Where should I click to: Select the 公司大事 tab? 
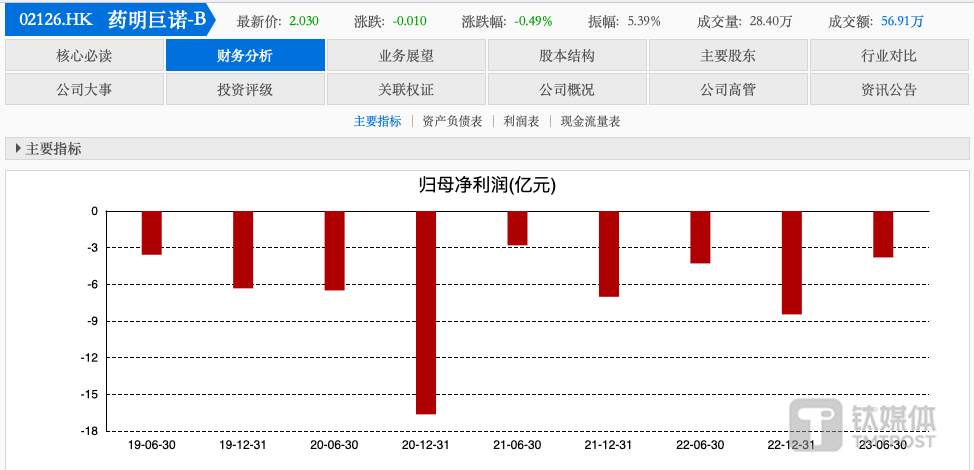tap(84, 89)
